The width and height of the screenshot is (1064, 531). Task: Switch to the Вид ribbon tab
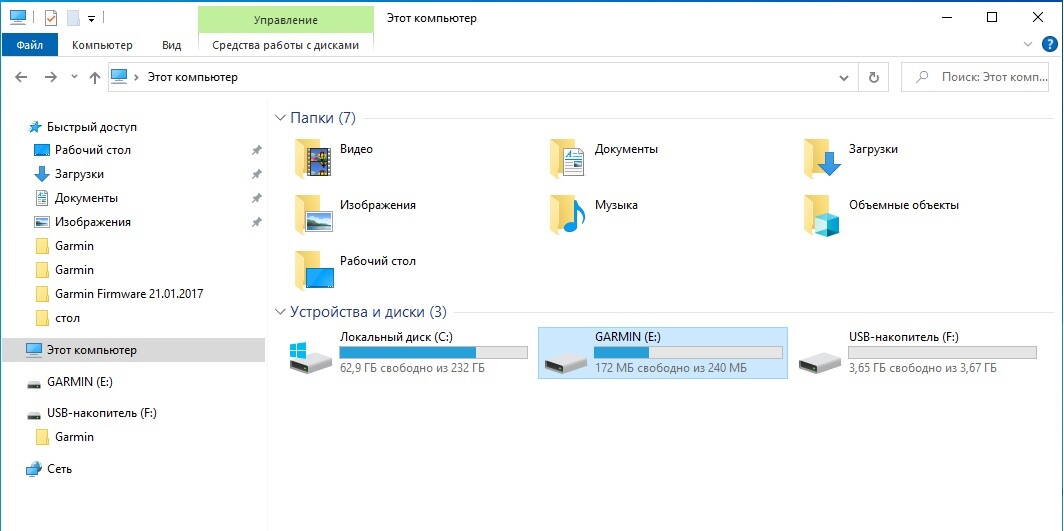171,45
